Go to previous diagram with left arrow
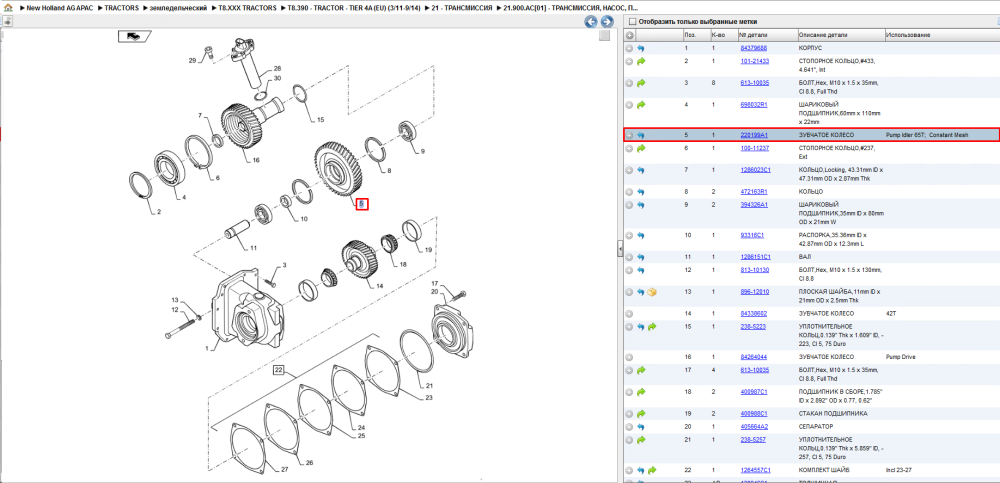 pos(591,22)
